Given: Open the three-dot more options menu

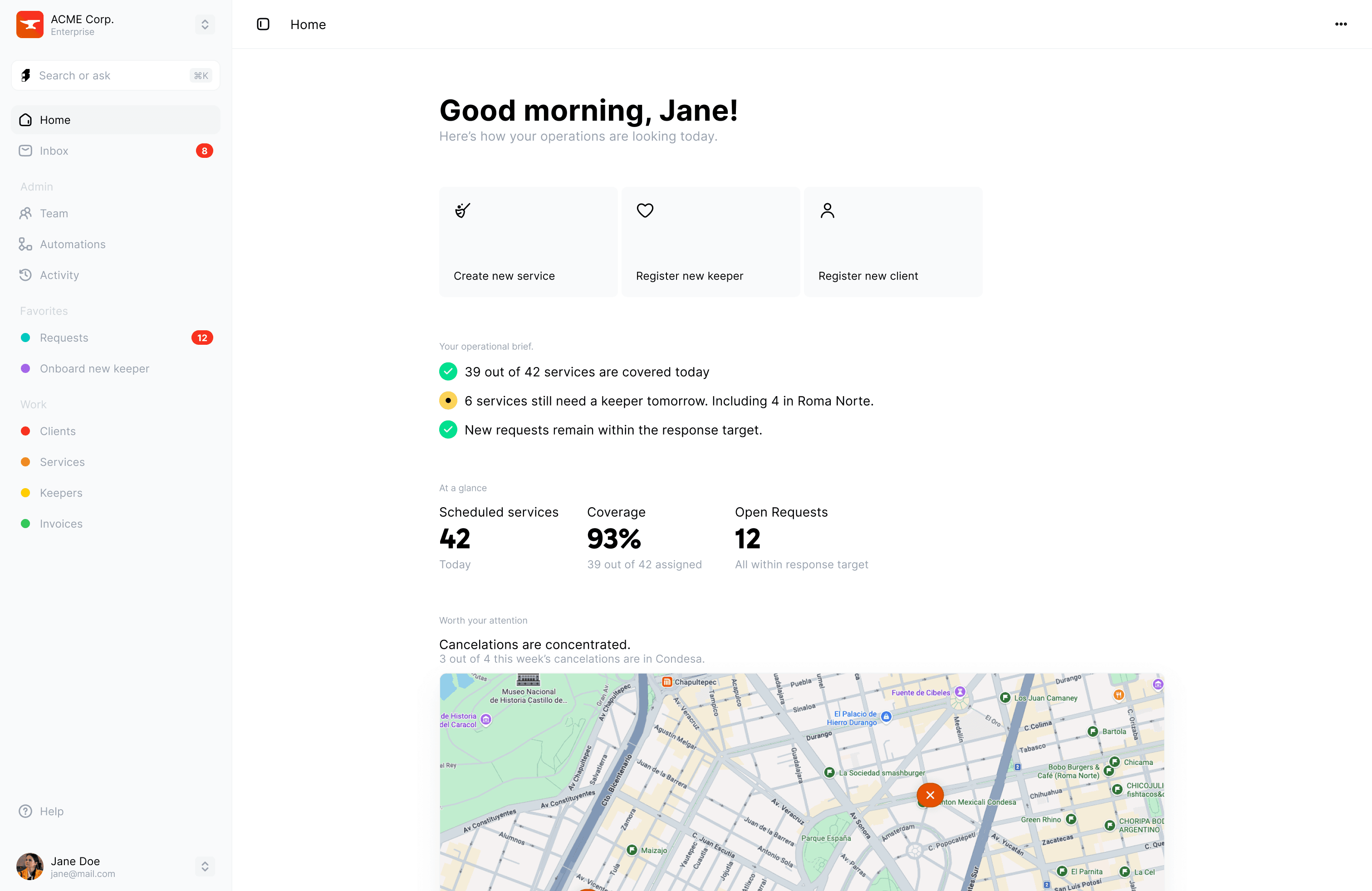Looking at the screenshot, I should (x=1341, y=24).
